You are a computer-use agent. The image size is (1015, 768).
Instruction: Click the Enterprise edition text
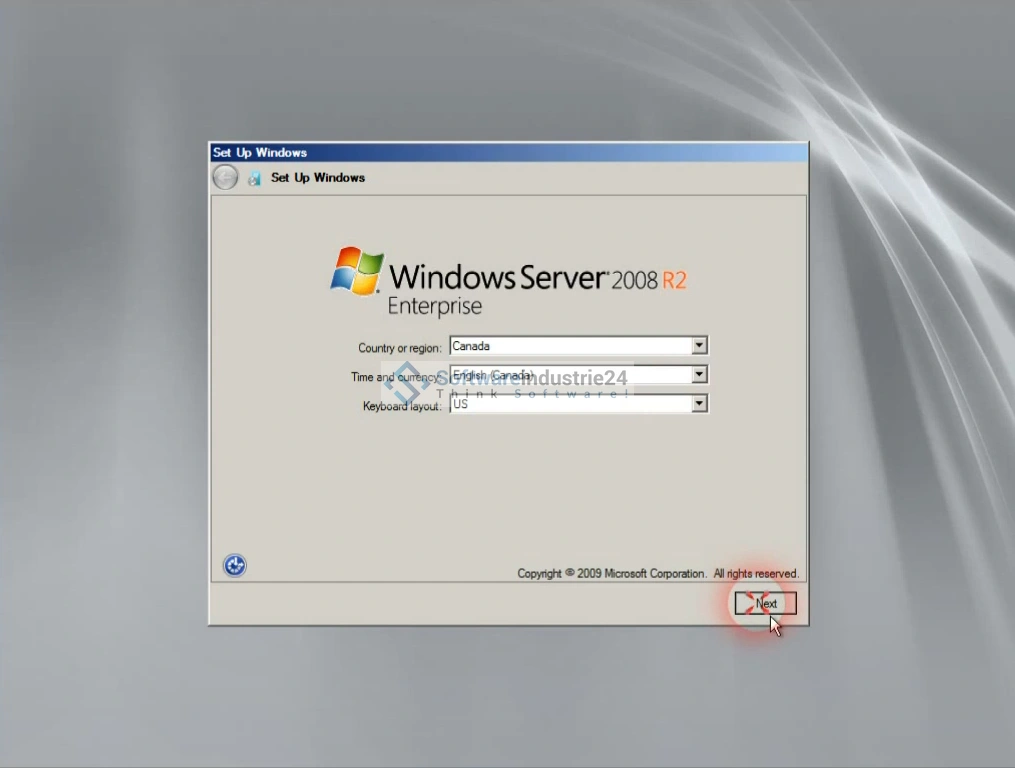[x=434, y=306]
